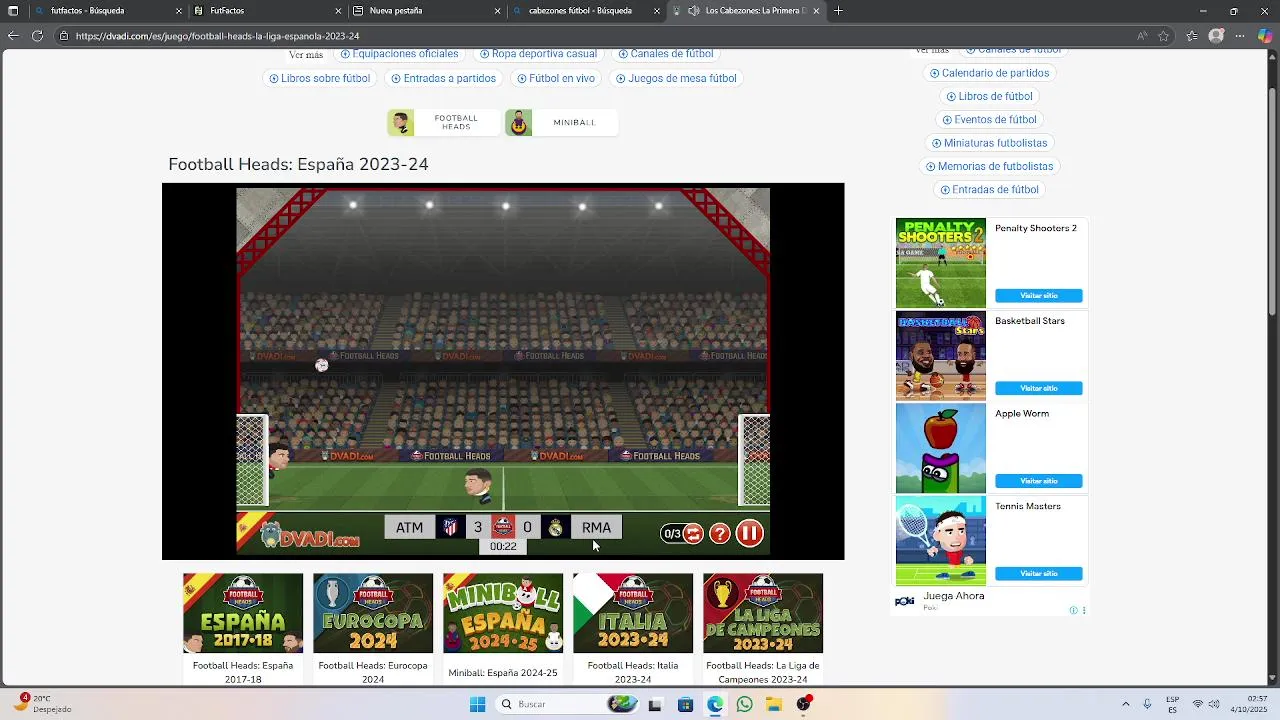1280x720 pixels.
Task: Reload the current page
Action: pos(37,36)
